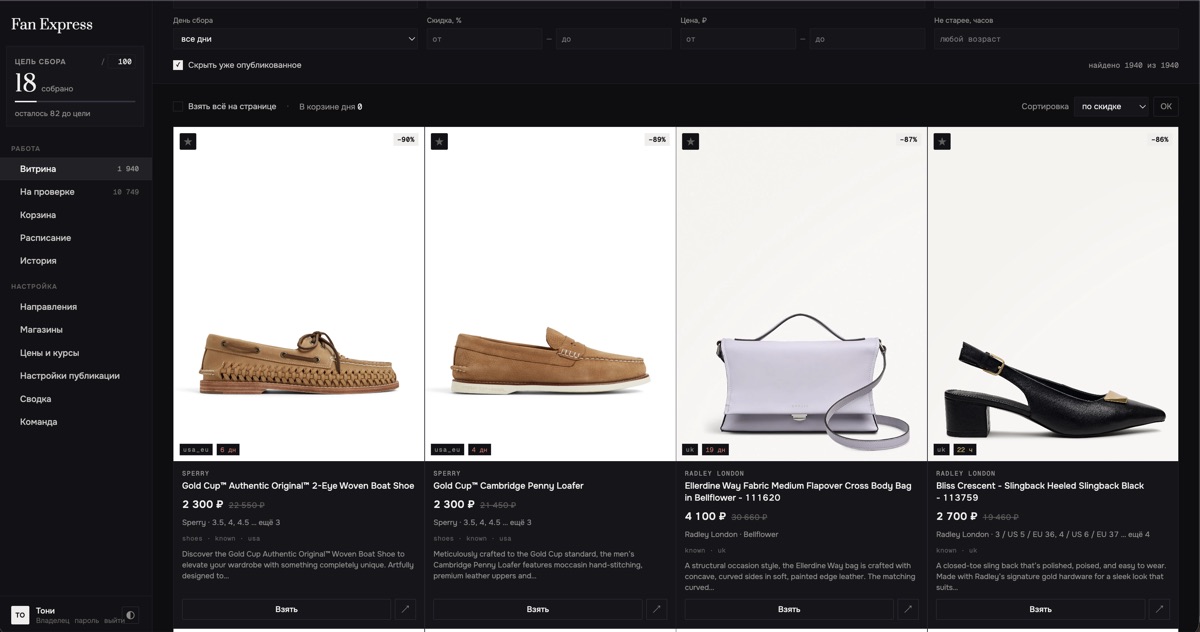Click Взять for Ellerdine Way bag

789,609
